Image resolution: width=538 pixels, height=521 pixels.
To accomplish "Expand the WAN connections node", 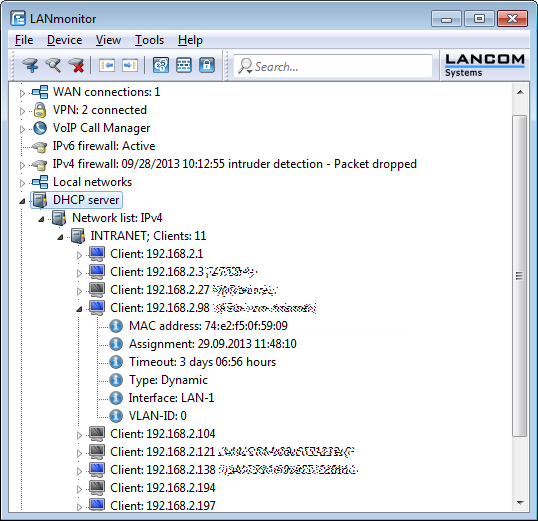I will pyautogui.click(x=22, y=93).
